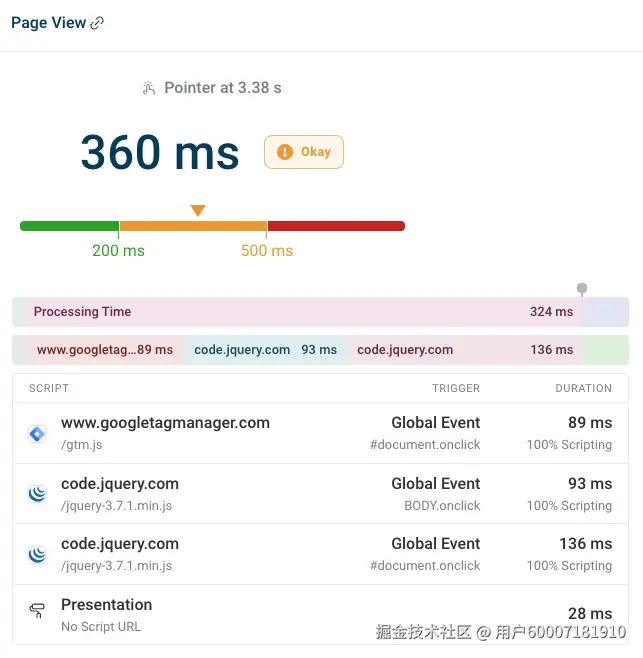Click the 89 ms duration value in table

[x=590, y=423]
